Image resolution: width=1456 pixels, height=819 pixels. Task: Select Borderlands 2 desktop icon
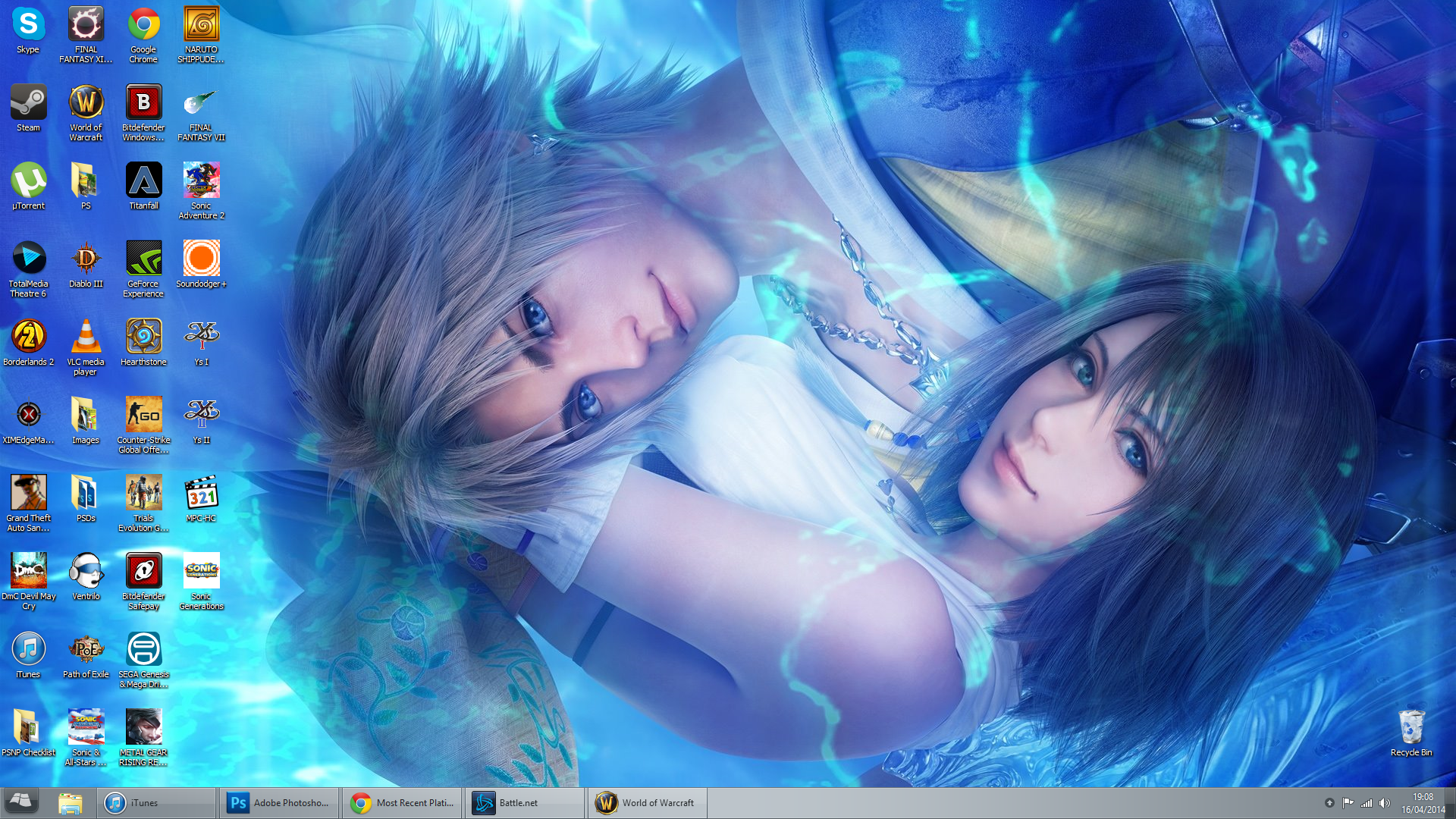pos(28,343)
